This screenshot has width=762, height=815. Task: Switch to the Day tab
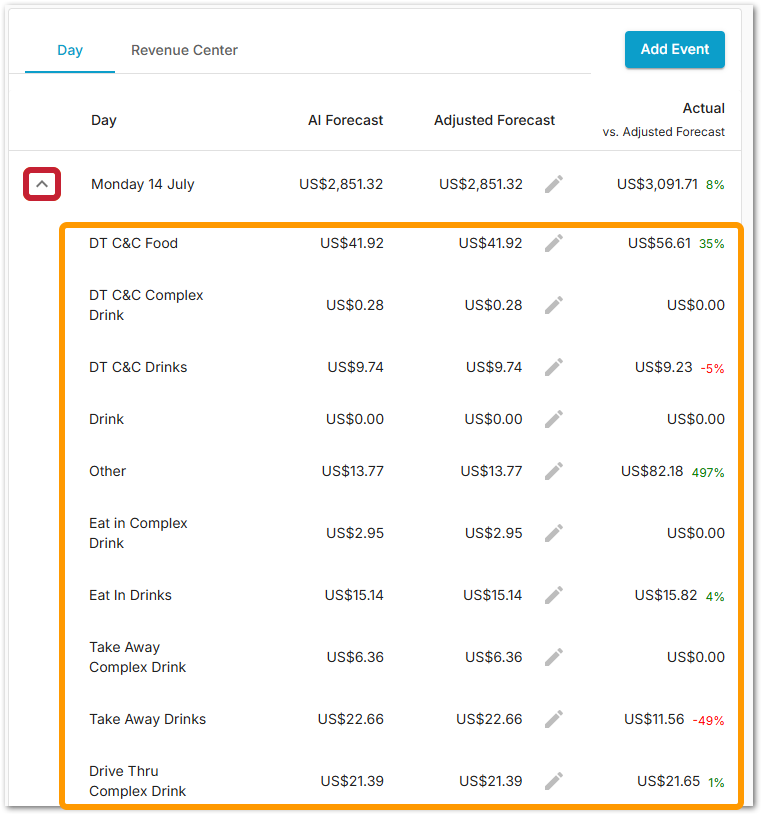pyautogui.click(x=70, y=50)
